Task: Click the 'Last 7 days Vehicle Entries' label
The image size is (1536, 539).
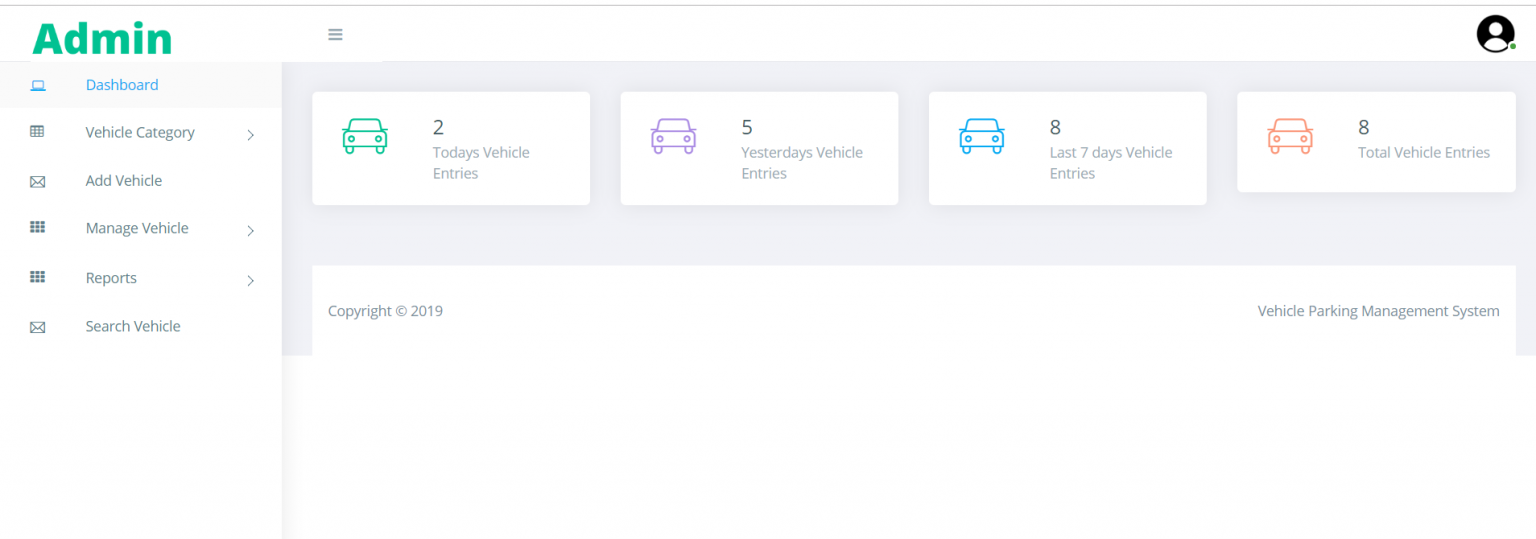Action: 1111,163
